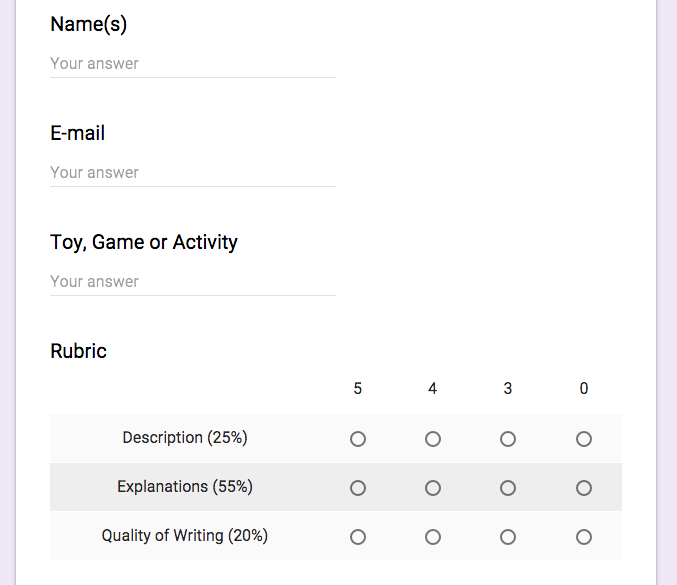Click the column header labeled 5
Viewport: 677px width, 585px height.
(358, 388)
